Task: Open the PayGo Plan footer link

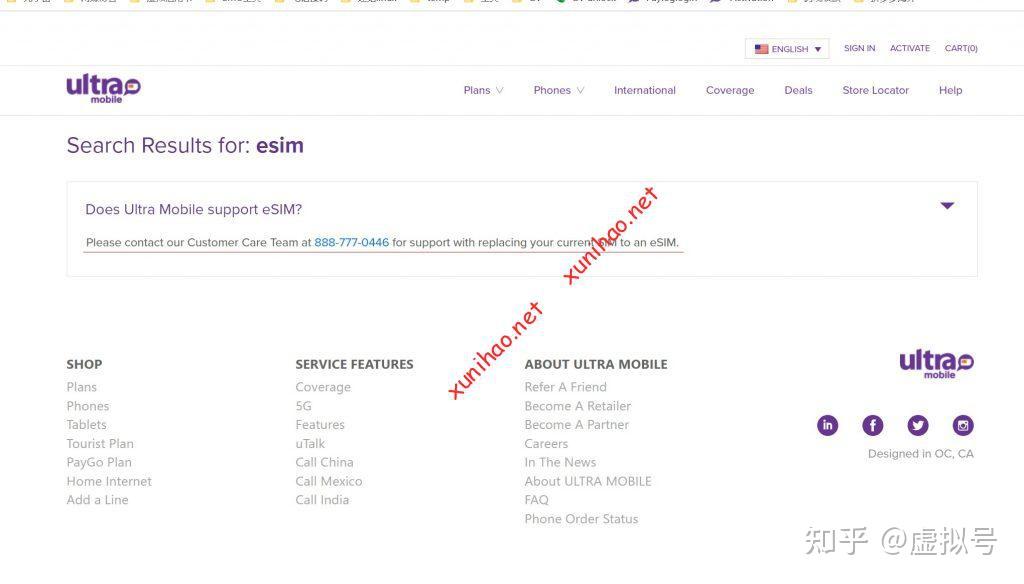Action: coord(99,462)
